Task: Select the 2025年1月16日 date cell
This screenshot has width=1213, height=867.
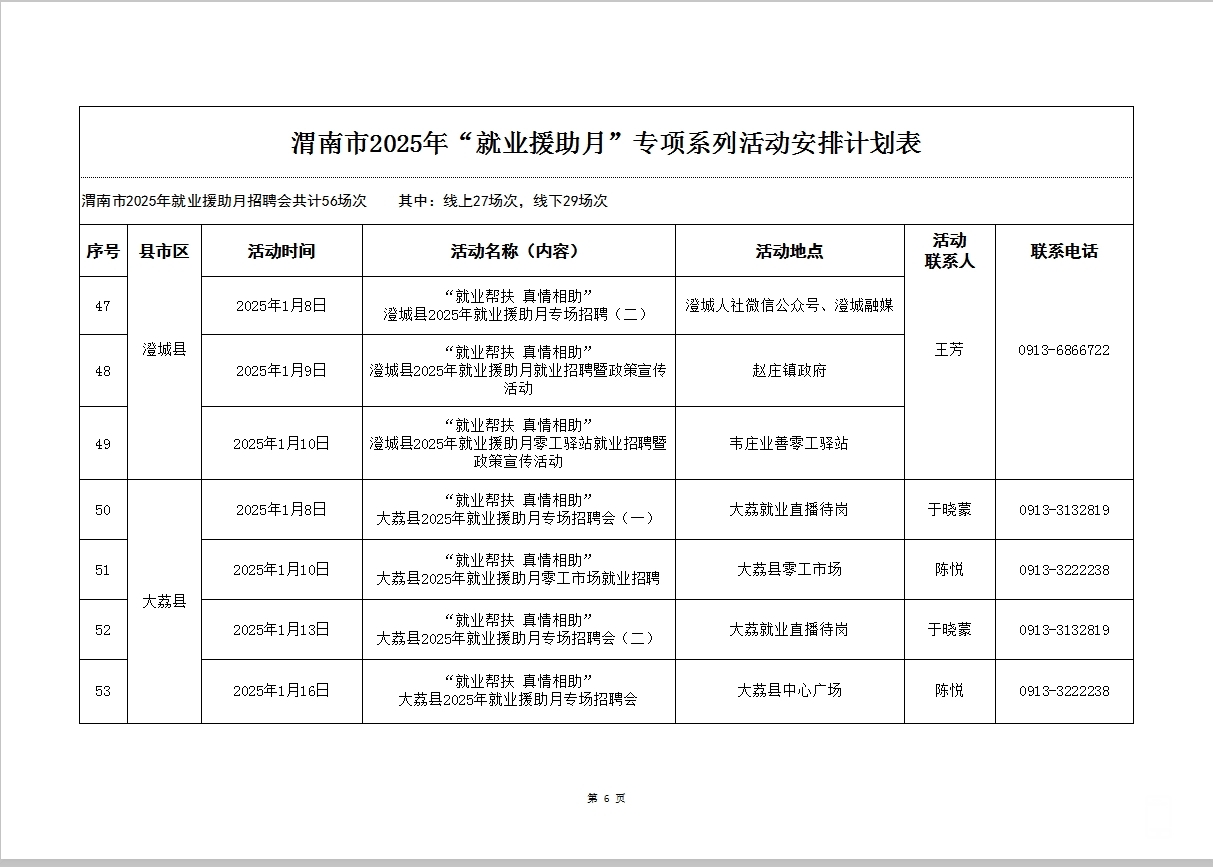Action: [281, 690]
